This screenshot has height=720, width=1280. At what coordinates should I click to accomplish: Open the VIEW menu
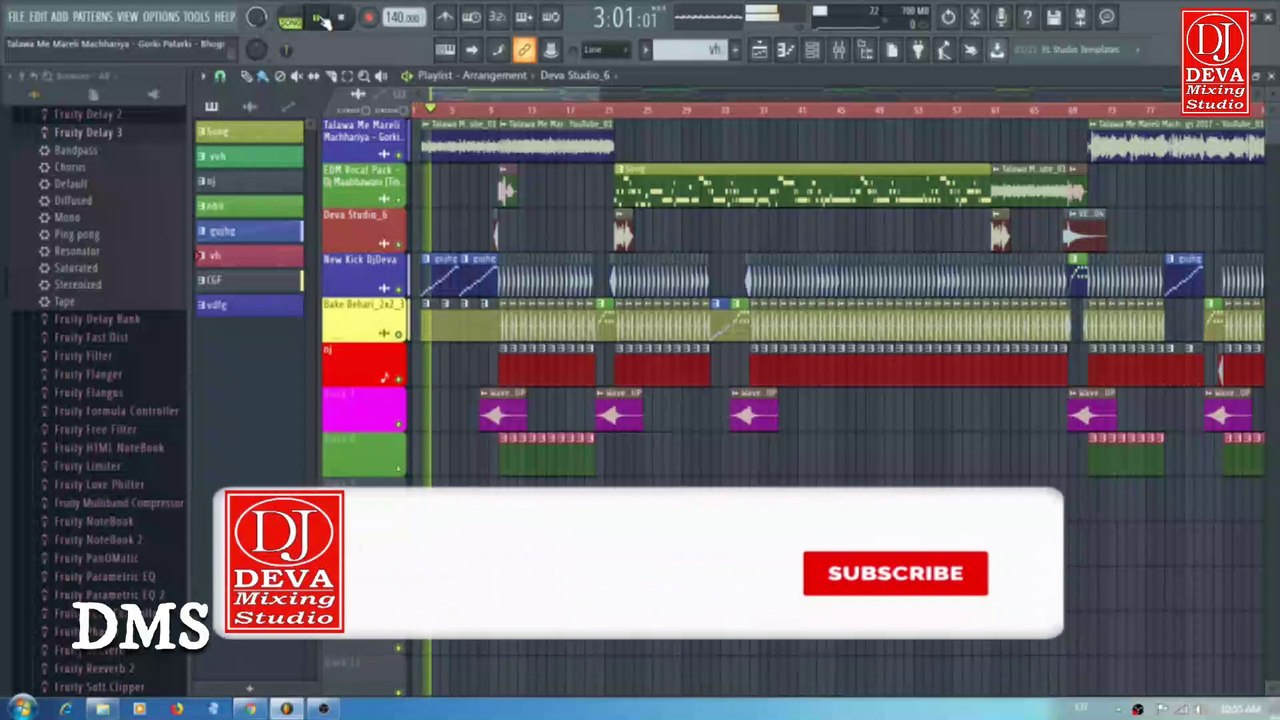coord(128,17)
